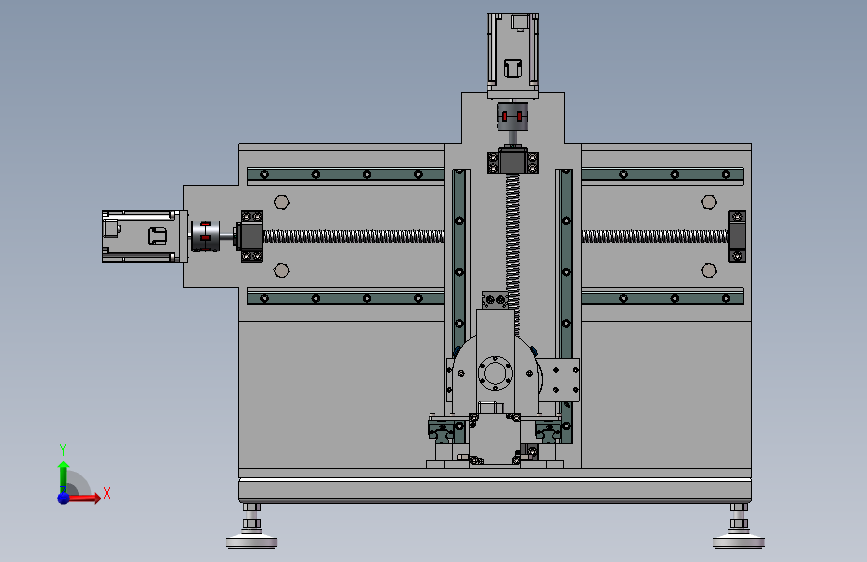The image size is (867, 562).
Task: Select the upper-left hex bolt head
Action: [x=281, y=202]
